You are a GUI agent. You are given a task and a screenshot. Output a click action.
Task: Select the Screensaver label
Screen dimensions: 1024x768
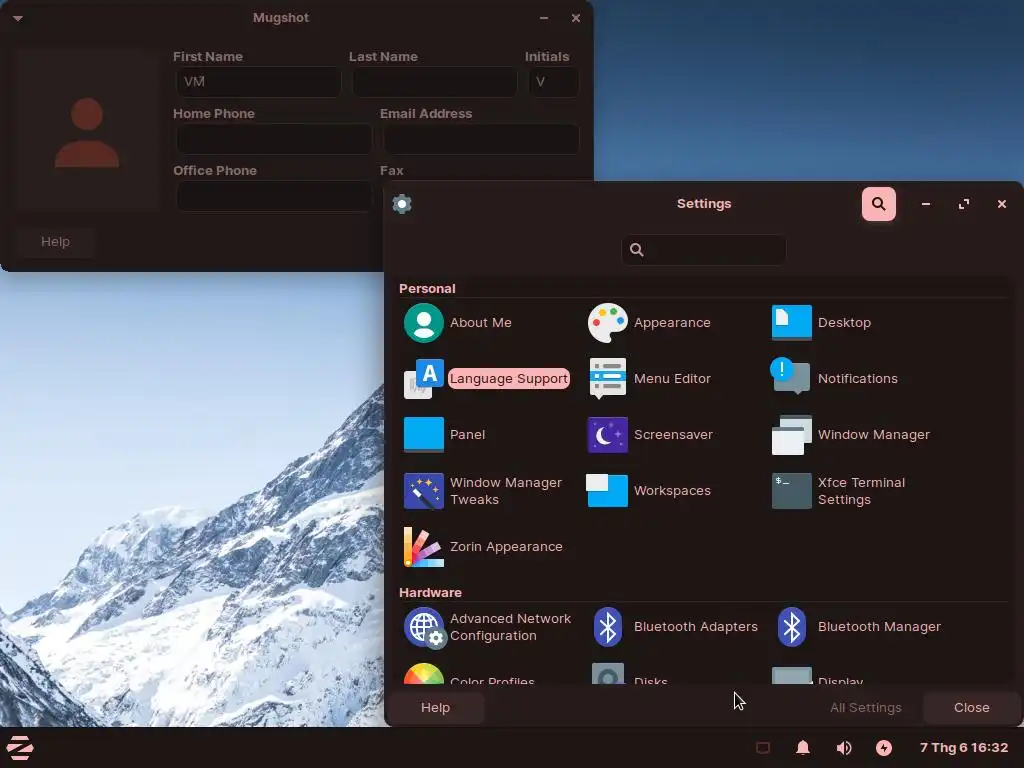tap(673, 435)
